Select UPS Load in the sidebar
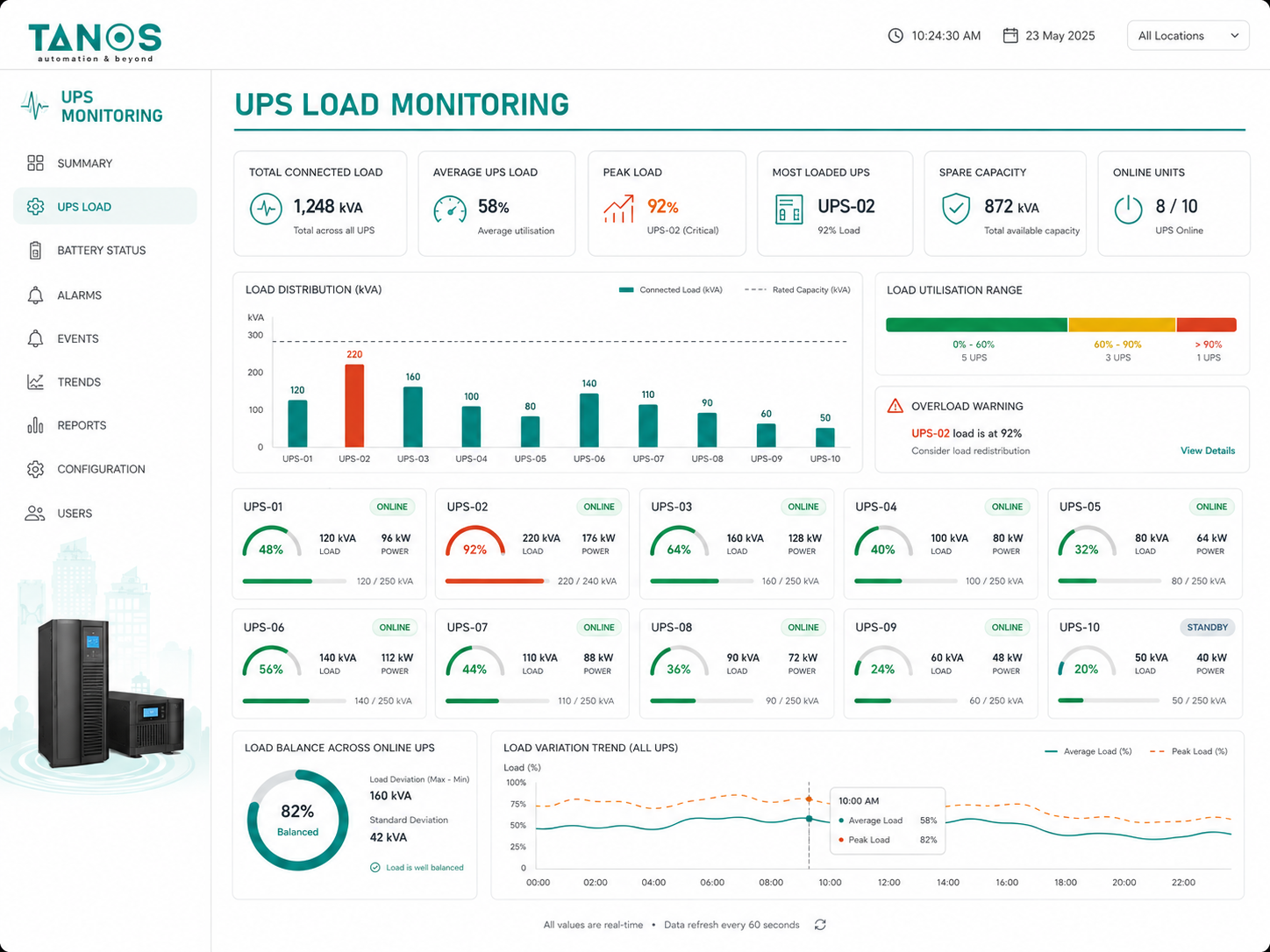Screen dimensions: 1270x952 tap(105, 206)
